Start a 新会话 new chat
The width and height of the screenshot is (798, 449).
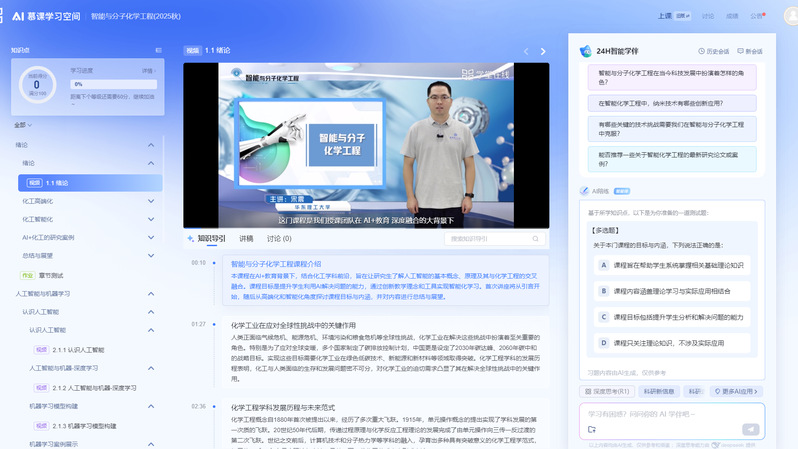pyautogui.click(x=749, y=51)
